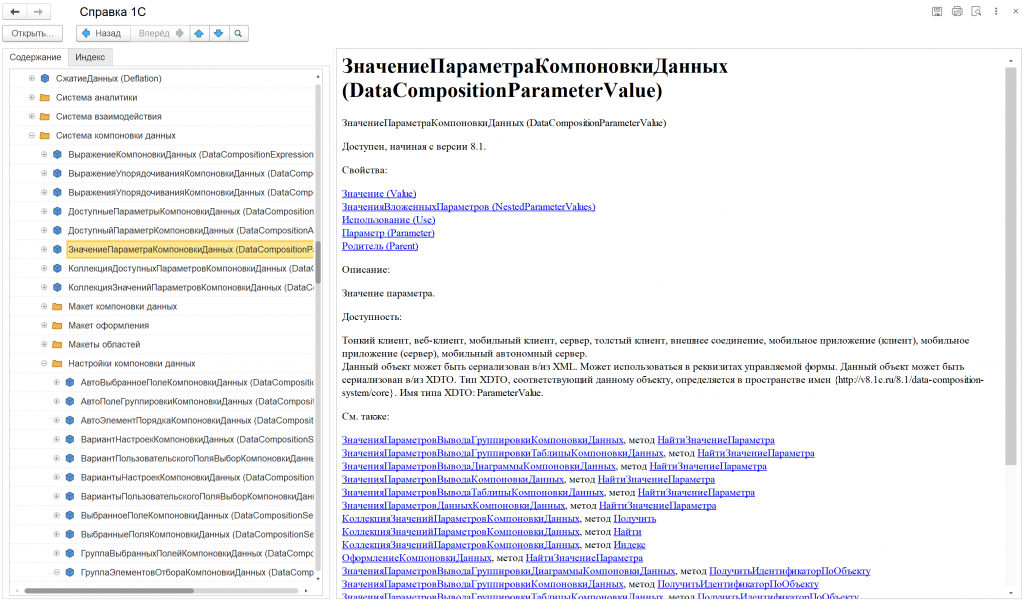This screenshot has height=602, width=1024.
Task: Select ВыраженияУпорядочиванияКомпоновкиДанных tree item
Action: (x=191, y=192)
